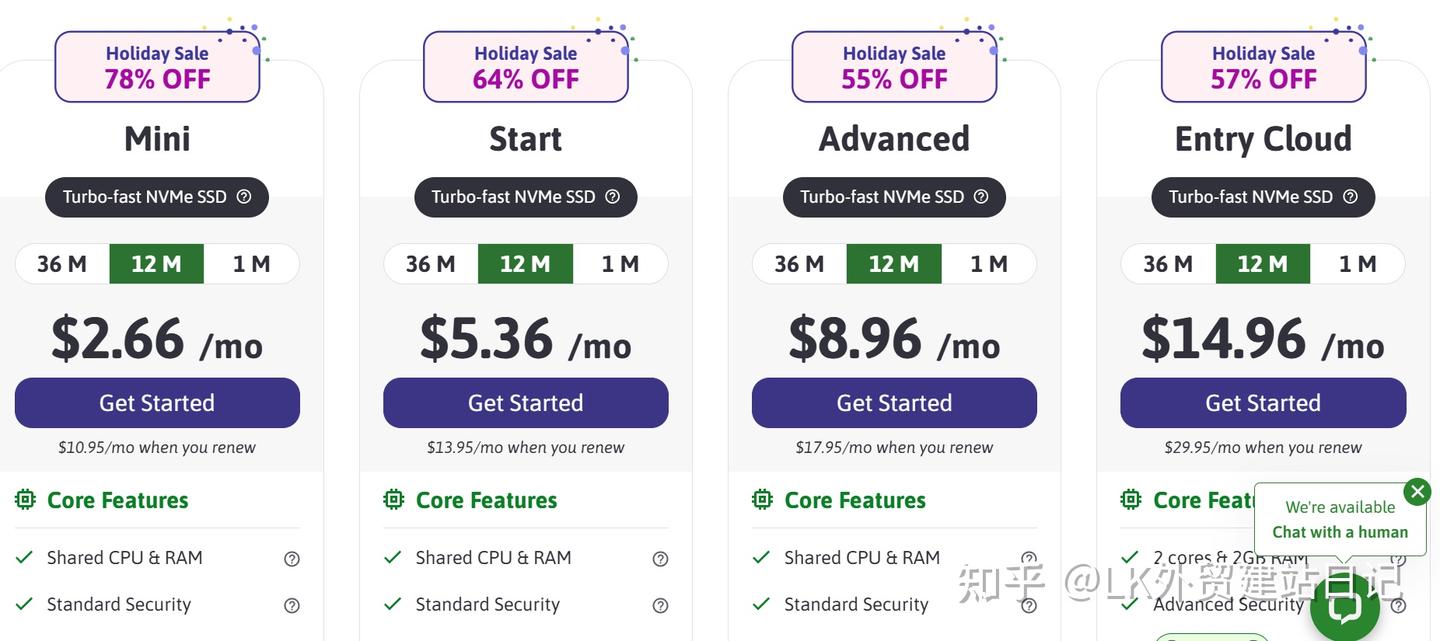1440x641 pixels.
Task: Click Get Started for $8.96 Advanced plan
Action: pyautogui.click(x=894, y=403)
